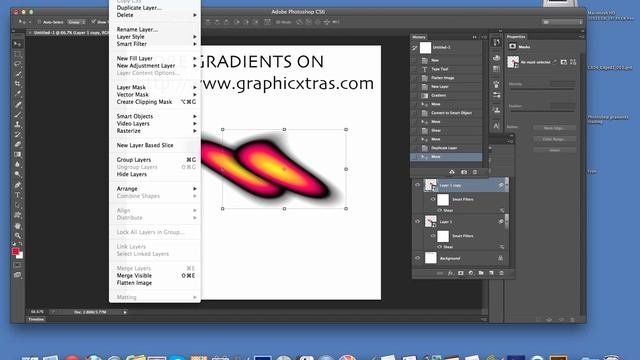The height and width of the screenshot is (360, 640).
Task: Choose Create Clipping Mask
Action: point(155,102)
